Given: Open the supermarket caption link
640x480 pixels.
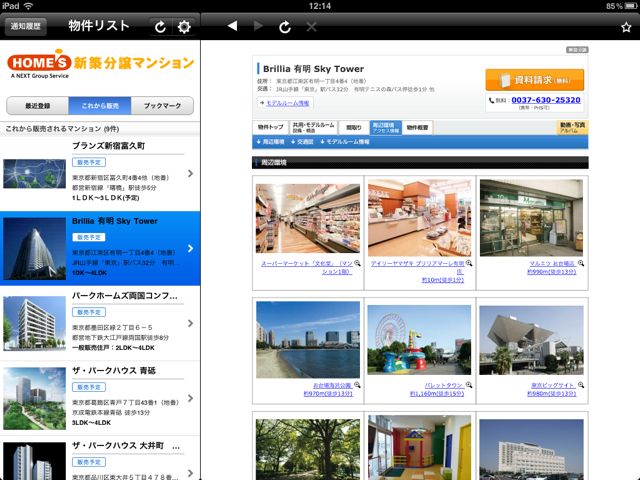Looking at the screenshot, I should click(307, 267).
